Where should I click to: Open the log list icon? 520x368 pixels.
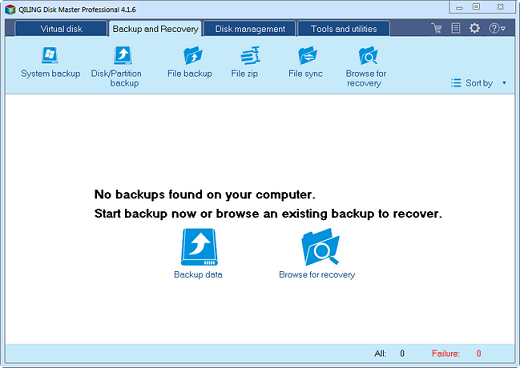(456, 28)
